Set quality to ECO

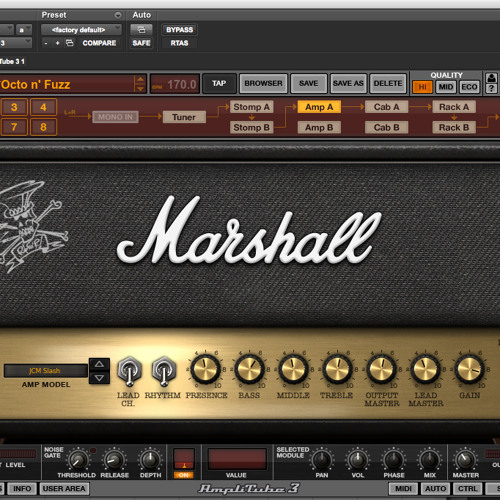(469, 87)
